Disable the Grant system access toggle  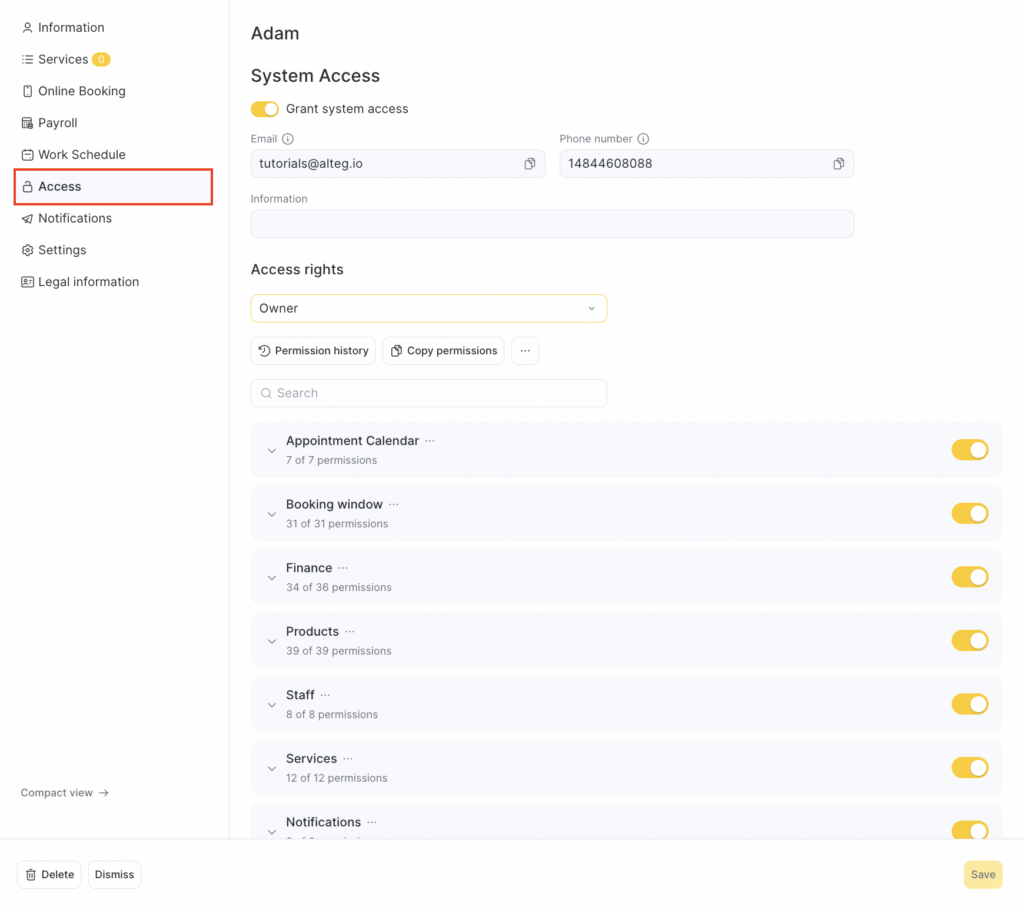pyautogui.click(x=265, y=109)
